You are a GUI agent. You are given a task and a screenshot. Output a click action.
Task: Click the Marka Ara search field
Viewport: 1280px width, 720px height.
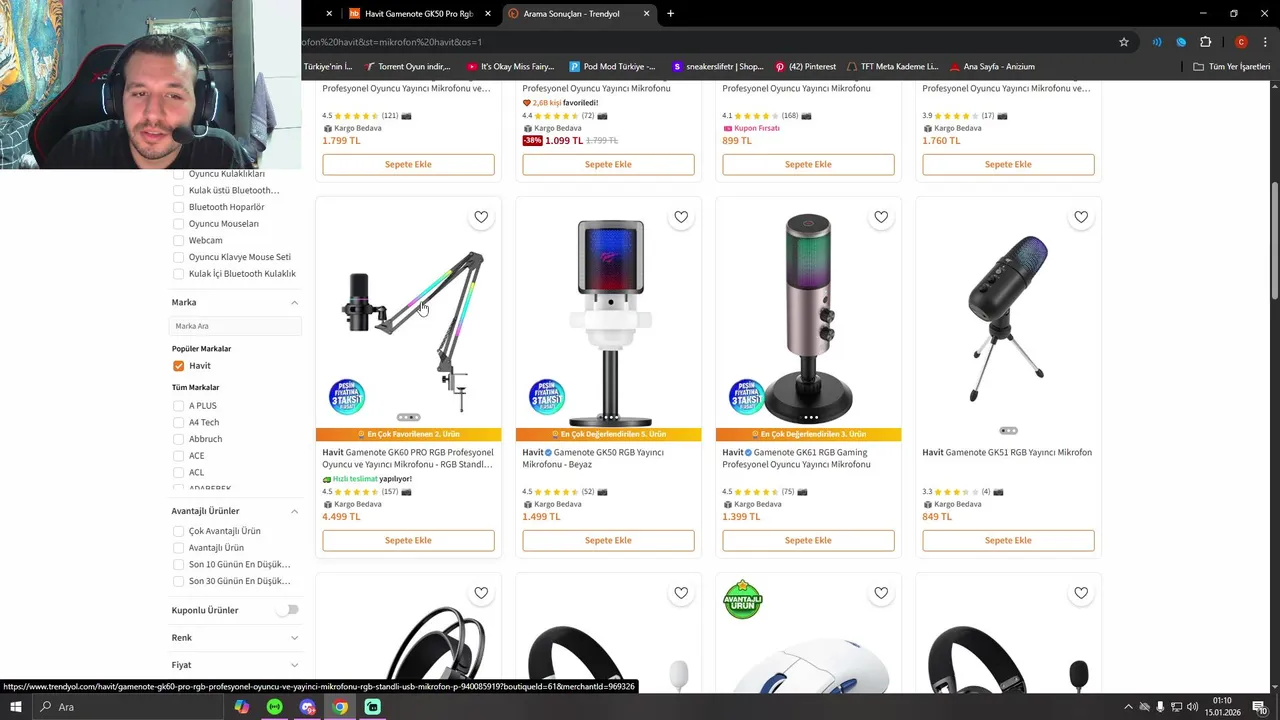click(235, 326)
